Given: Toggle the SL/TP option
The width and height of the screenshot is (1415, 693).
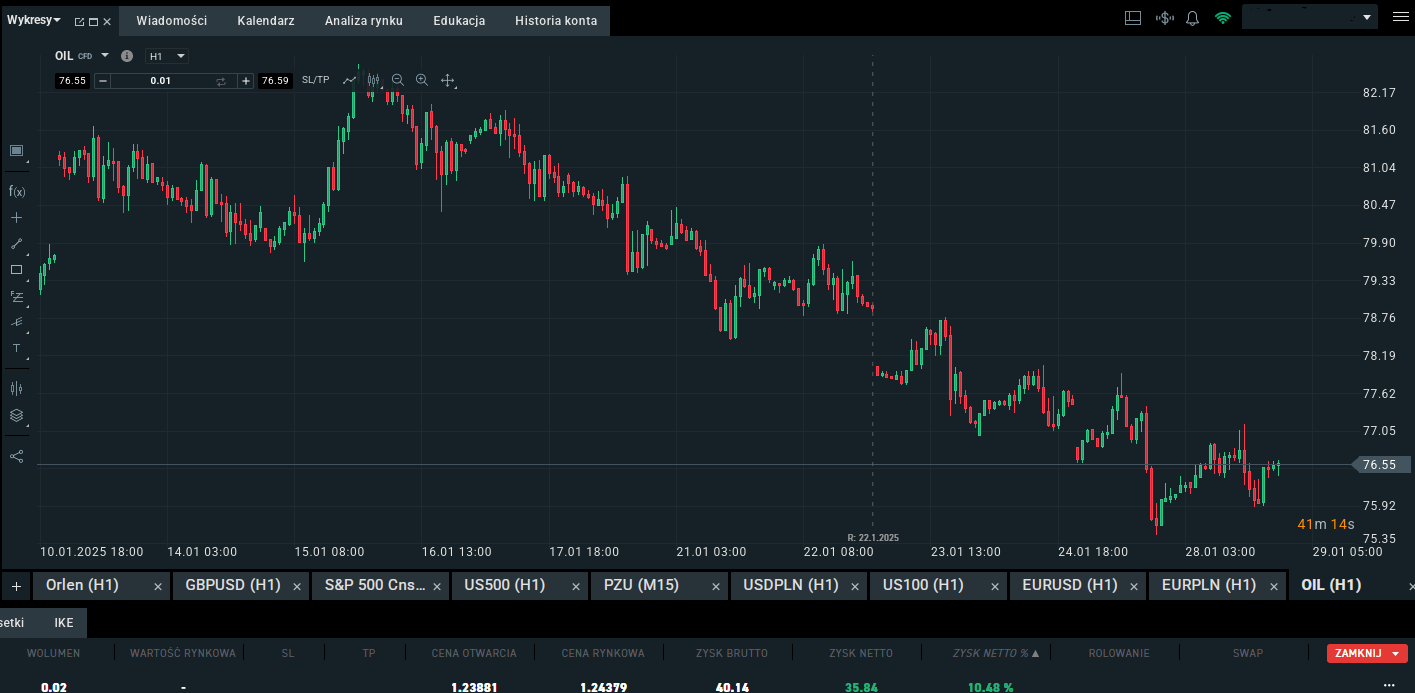Looking at the screenshot, I should click(315, 80).
